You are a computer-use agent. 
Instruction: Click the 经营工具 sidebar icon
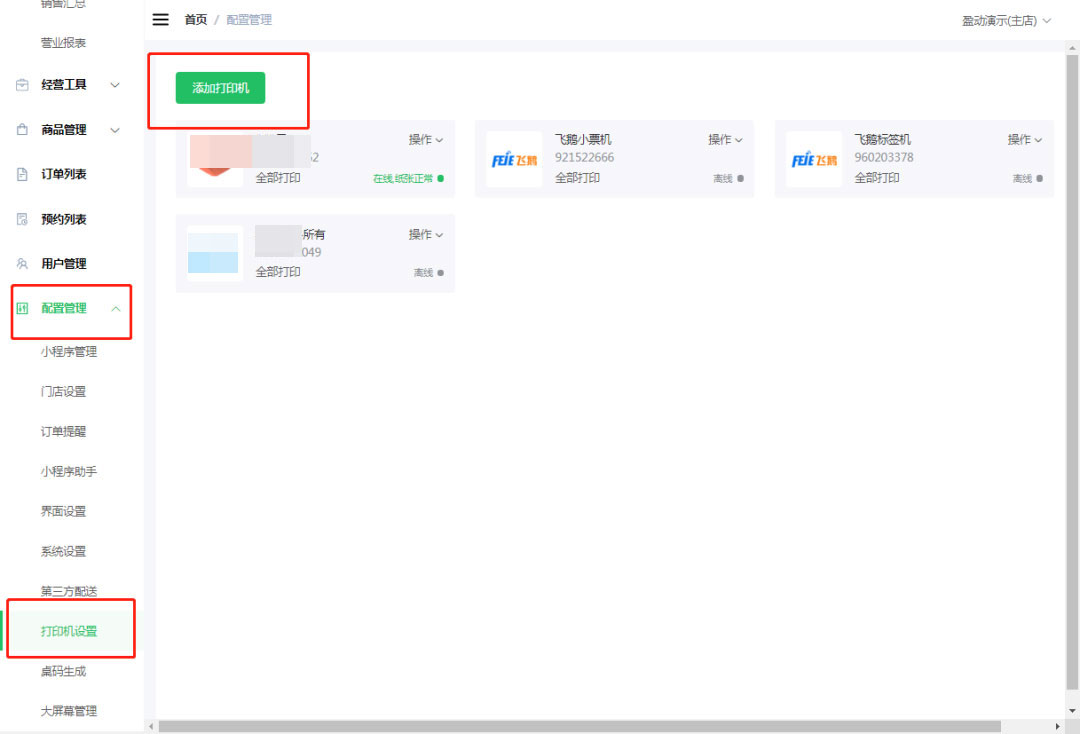coord(22,85)
